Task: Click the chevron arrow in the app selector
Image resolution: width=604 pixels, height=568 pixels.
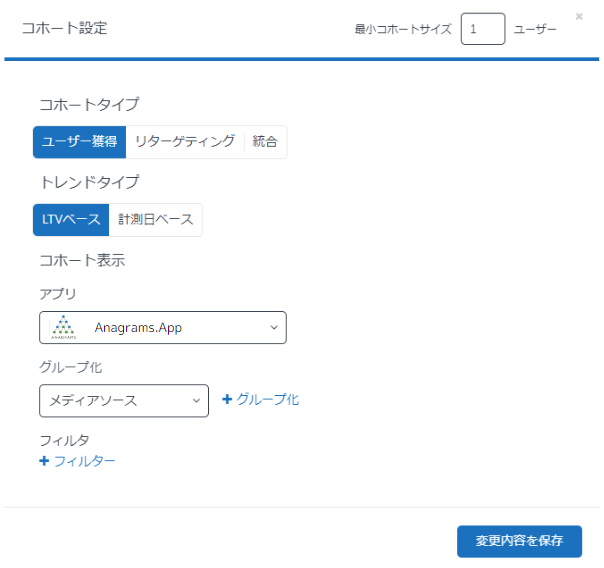Action: [274, 328]
